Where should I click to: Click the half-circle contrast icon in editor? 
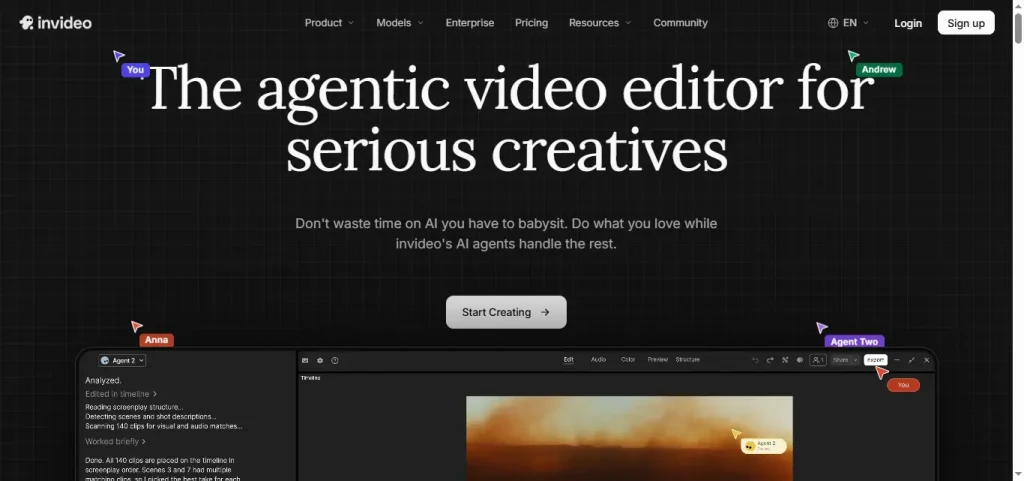click(799, 360)
